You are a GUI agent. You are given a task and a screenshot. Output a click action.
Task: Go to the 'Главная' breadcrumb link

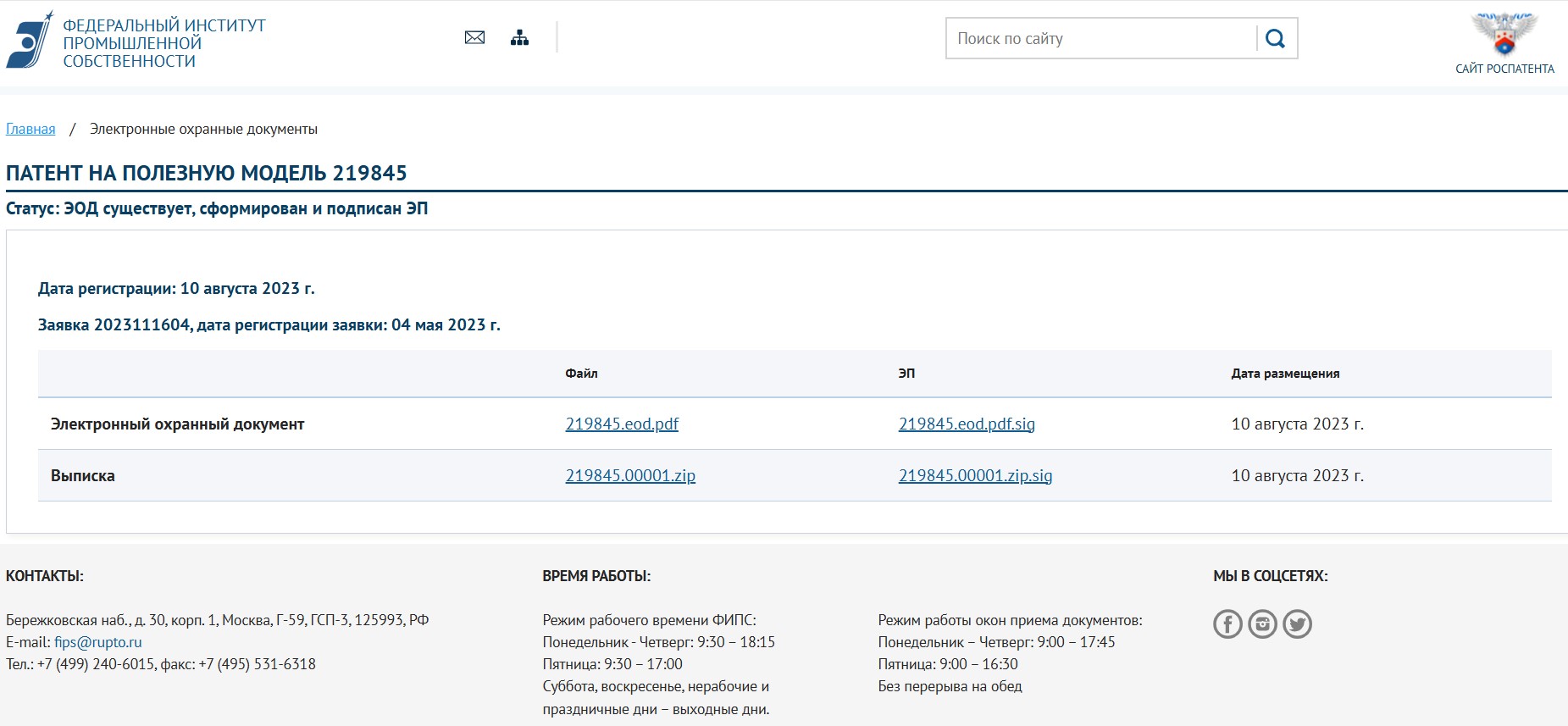30,129
